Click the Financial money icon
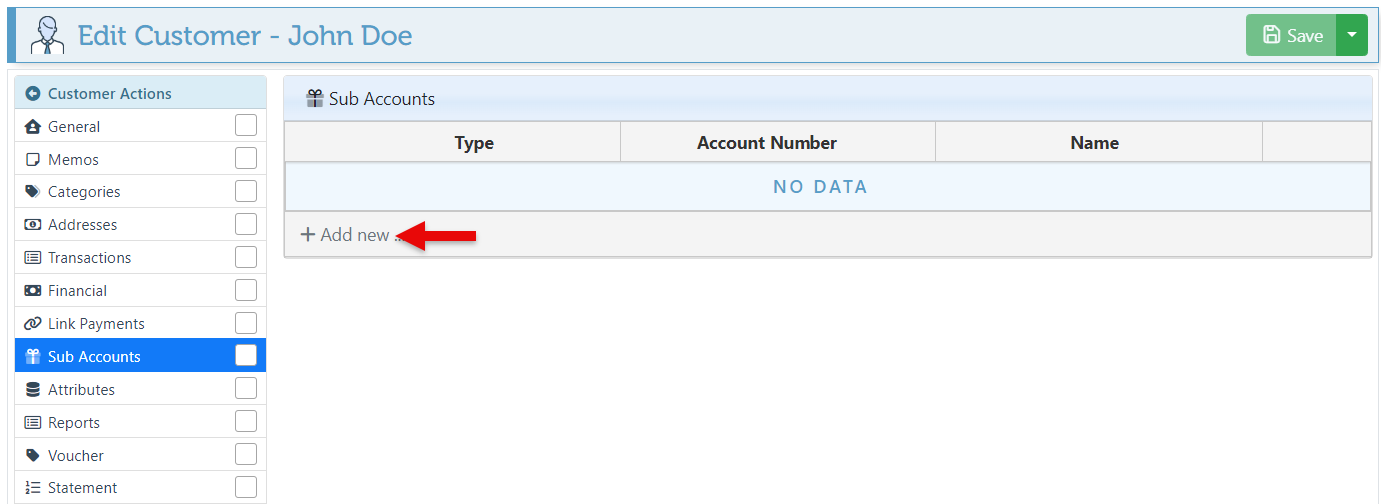This screenshot has width=1381, height=504. pyautogui.click(x=32, y=291)
